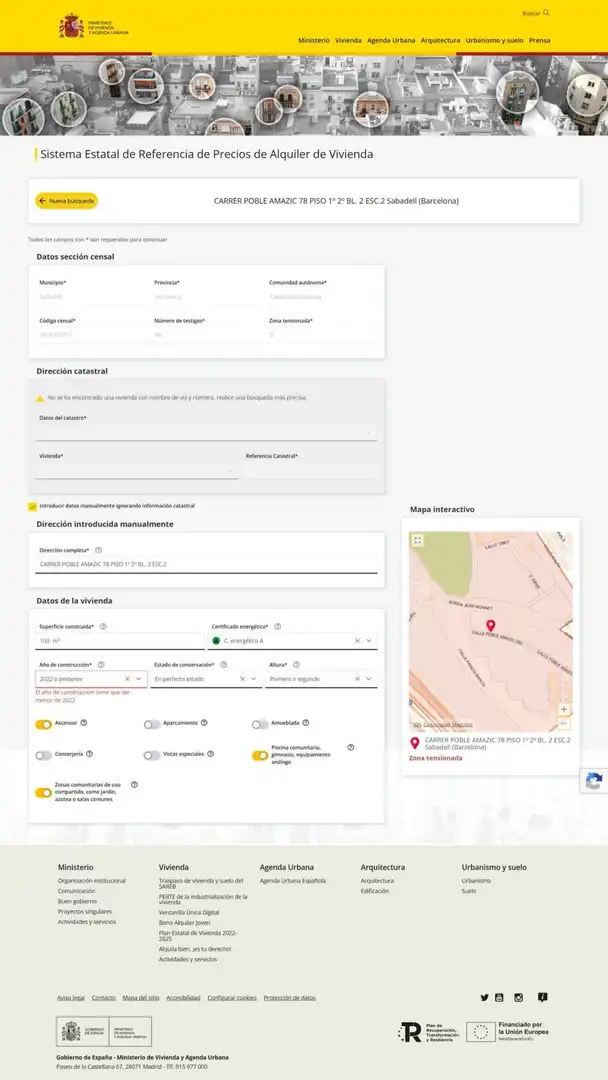
Task: Click the red location pin on the map
Action: (490, 625)
